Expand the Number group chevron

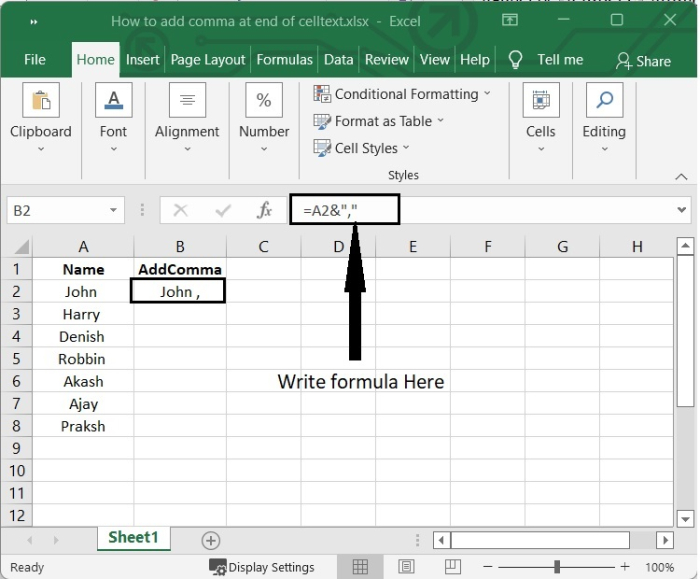(x=264, y=149)
